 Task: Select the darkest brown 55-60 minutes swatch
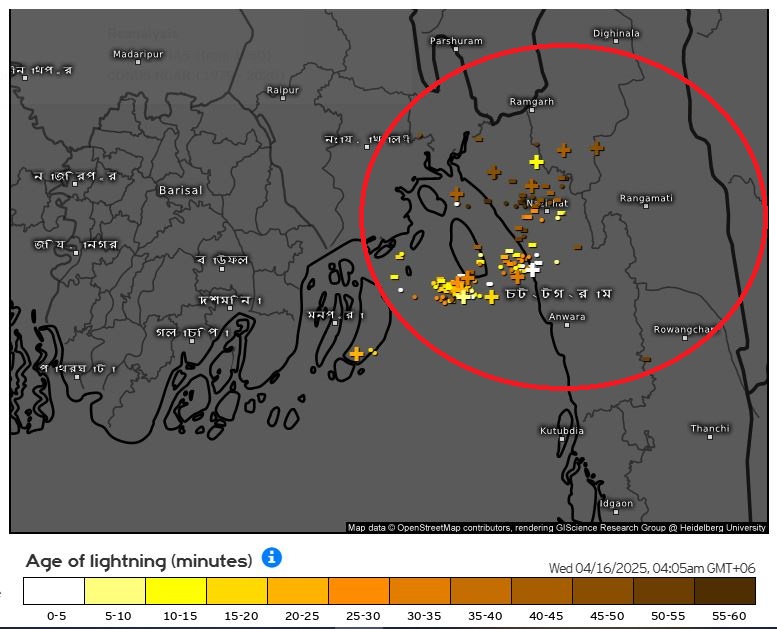point(724,591)
